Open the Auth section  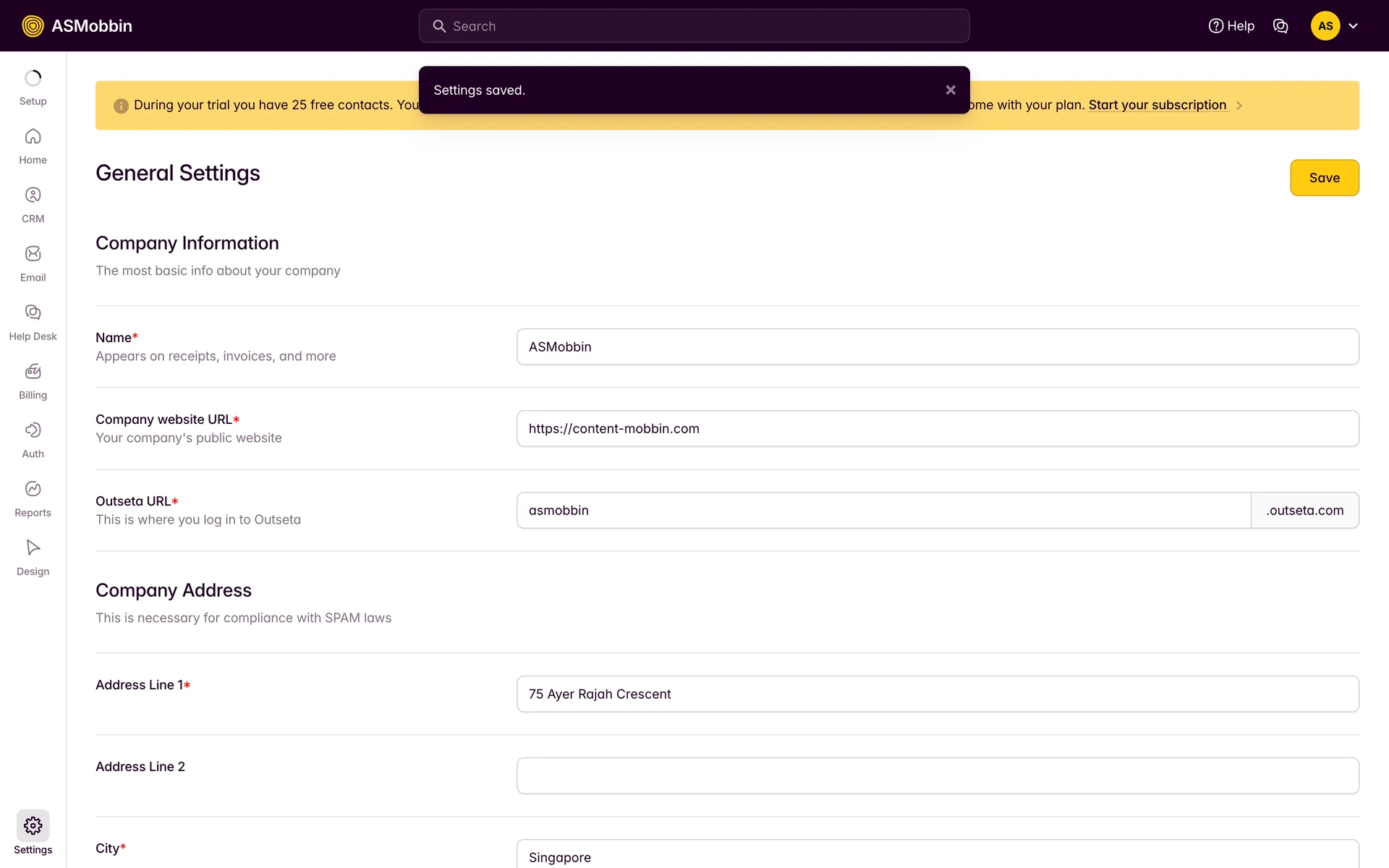click(33, 440)
